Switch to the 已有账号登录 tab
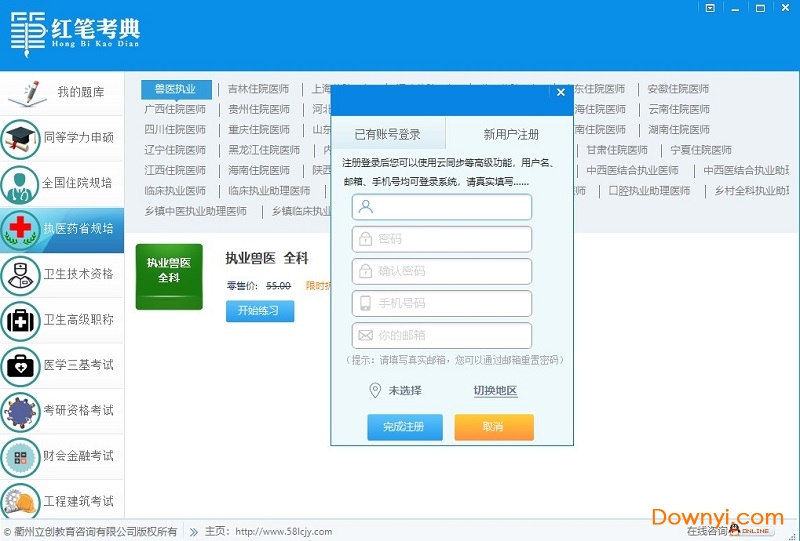The width and height of the screenshot is (800, 541). pos(388,134)
